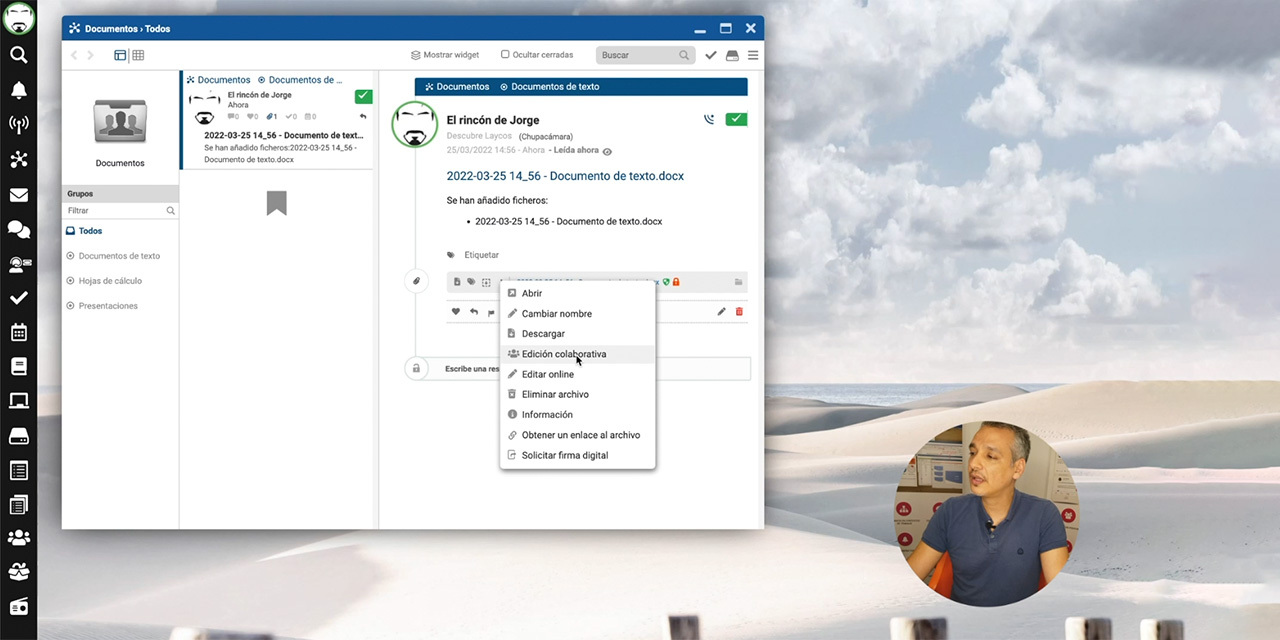This screenshot has height=640, width=1280.
Task: Open the message titled 2022-03-25 14_56 in list
Action: coord(283,135)
